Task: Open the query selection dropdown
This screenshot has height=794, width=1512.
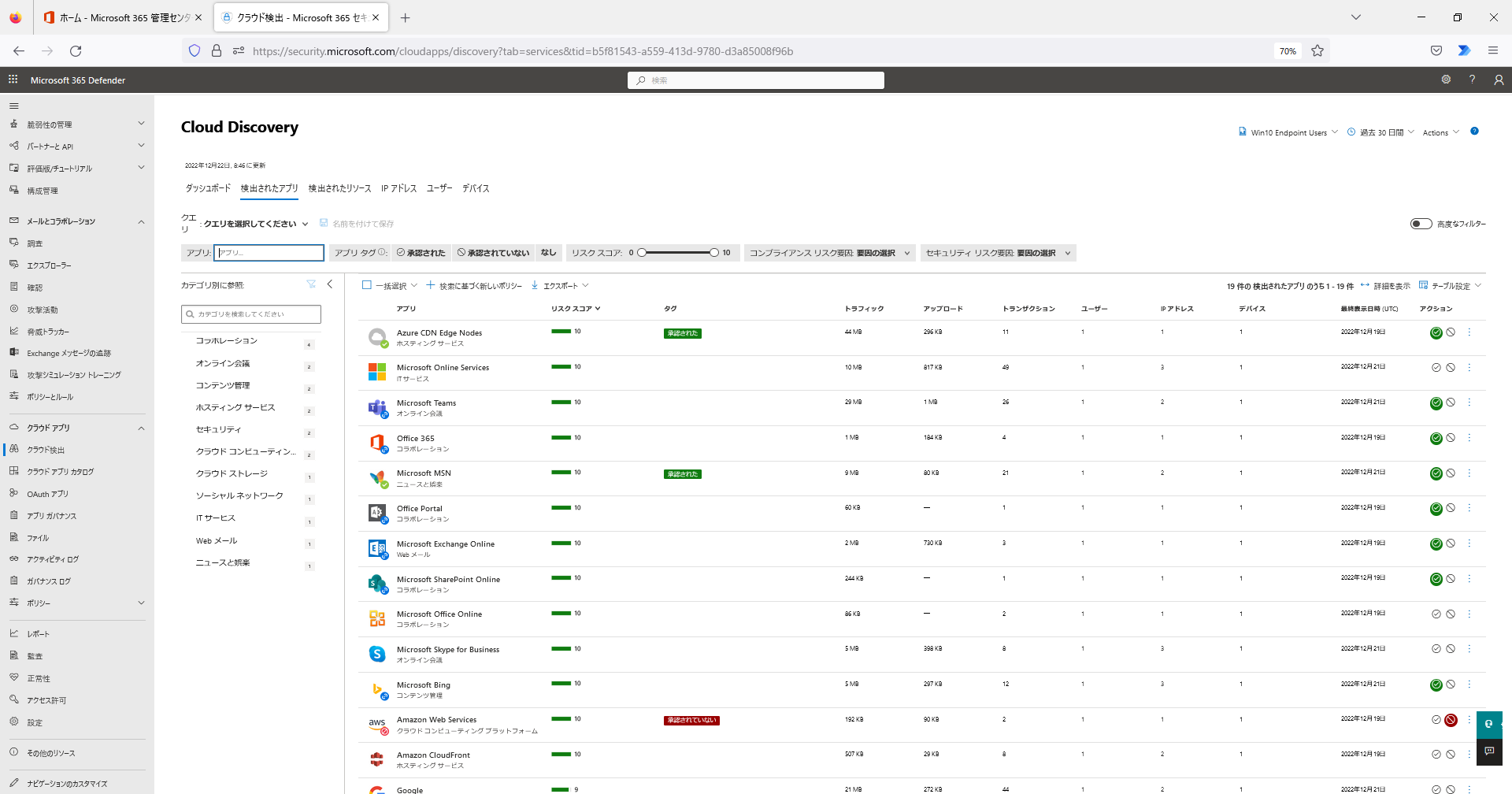Action: click(255, 224)
